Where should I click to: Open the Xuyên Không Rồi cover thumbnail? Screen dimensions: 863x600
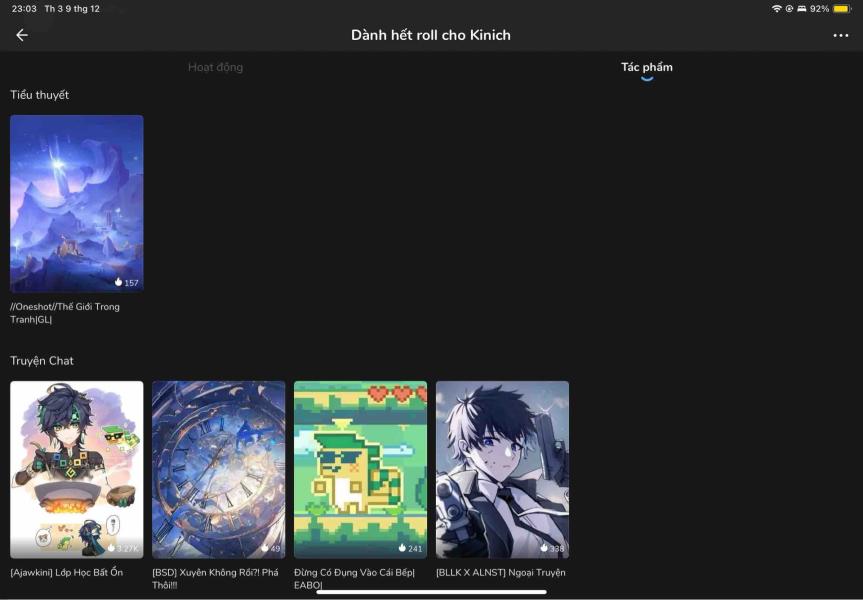pos(219,470)
